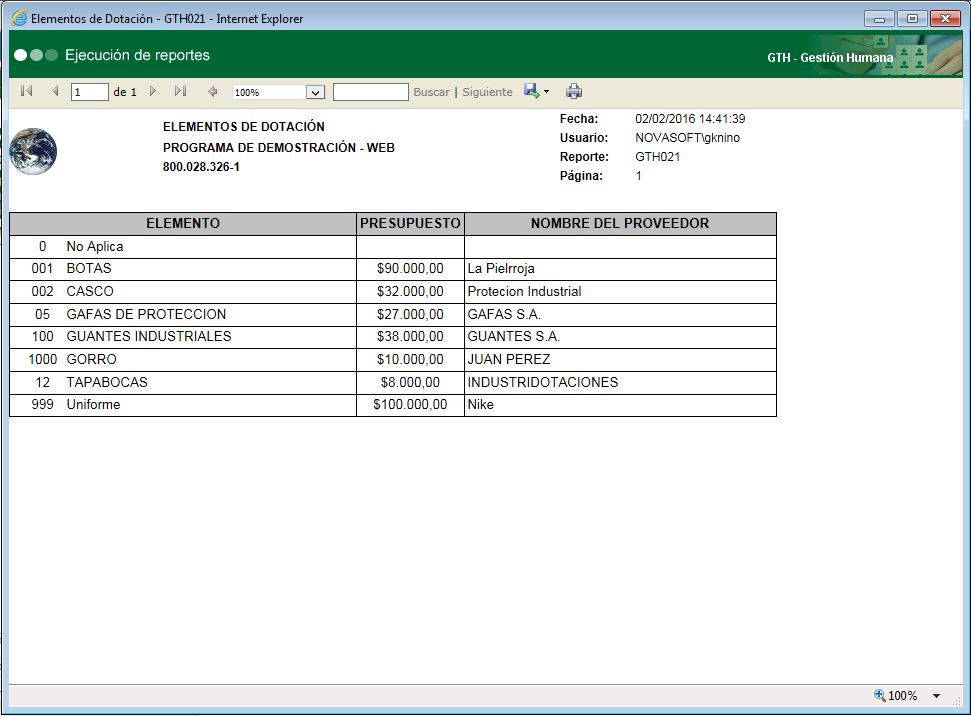Click the go back to parent report arrow
The width and height of the screenshot is (971, 716).
pos(212,91)
